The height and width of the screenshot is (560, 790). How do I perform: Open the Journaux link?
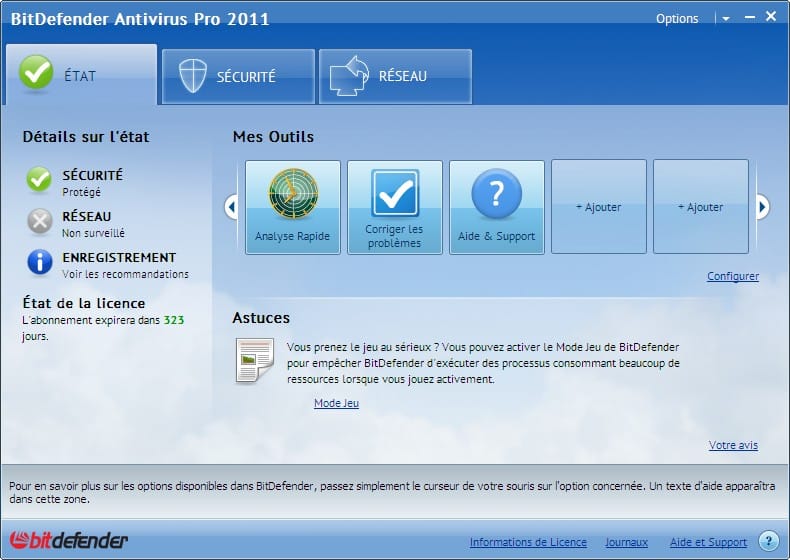point(626,542)
